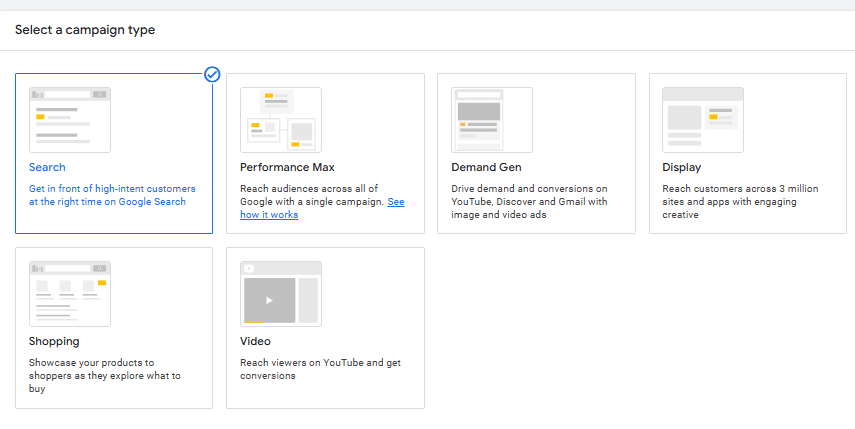This screenshot has width=855, height=429.
Task: Click 'Reach viewers on YouTube and get conversions'
Action: pos(321,369)
